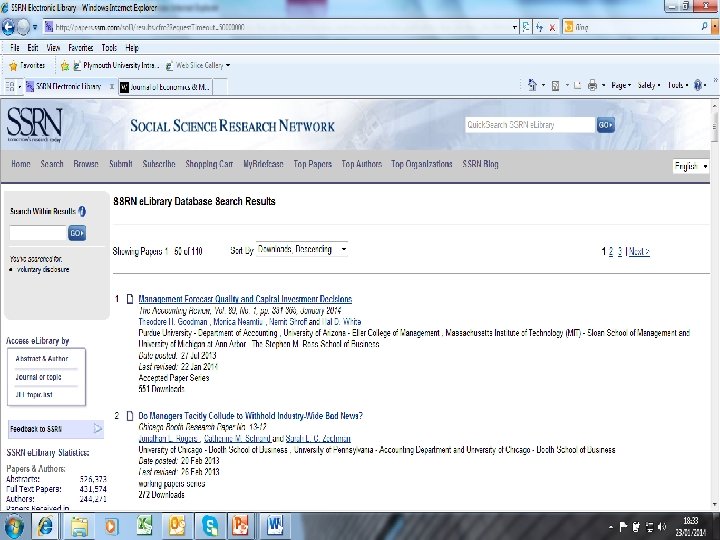The image size is (720, 540).
Task: Open the recent pages dropdown arrow
Action: click(35, 27)
